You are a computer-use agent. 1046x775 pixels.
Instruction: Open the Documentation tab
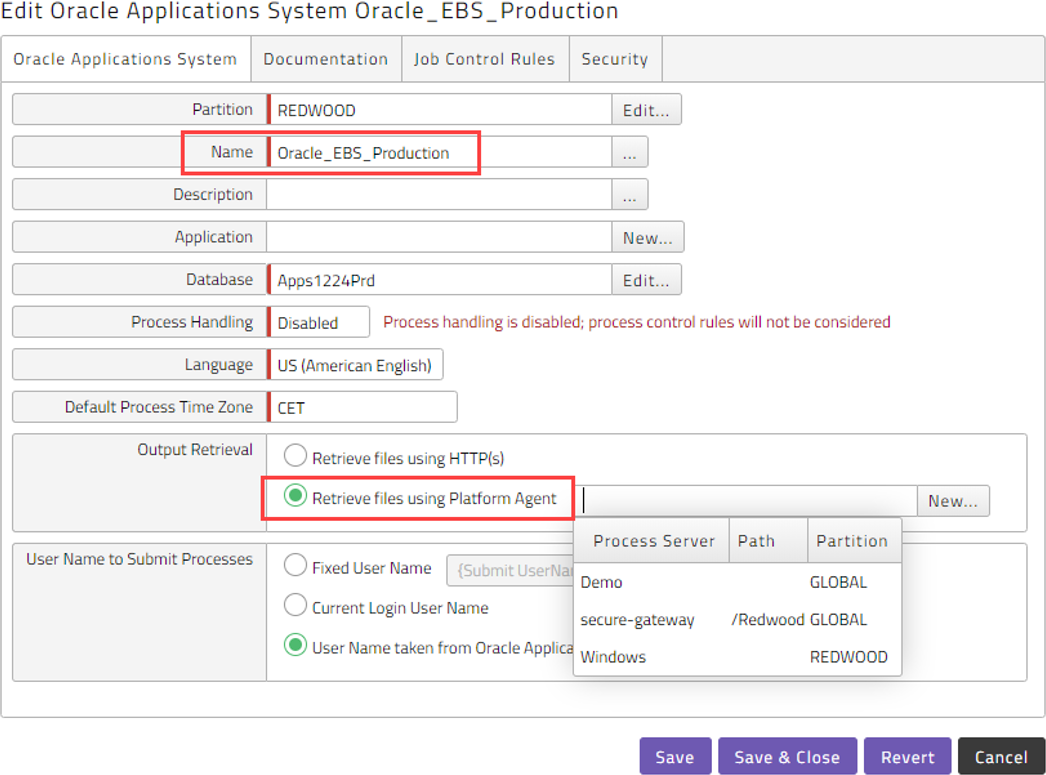(326, 59)
